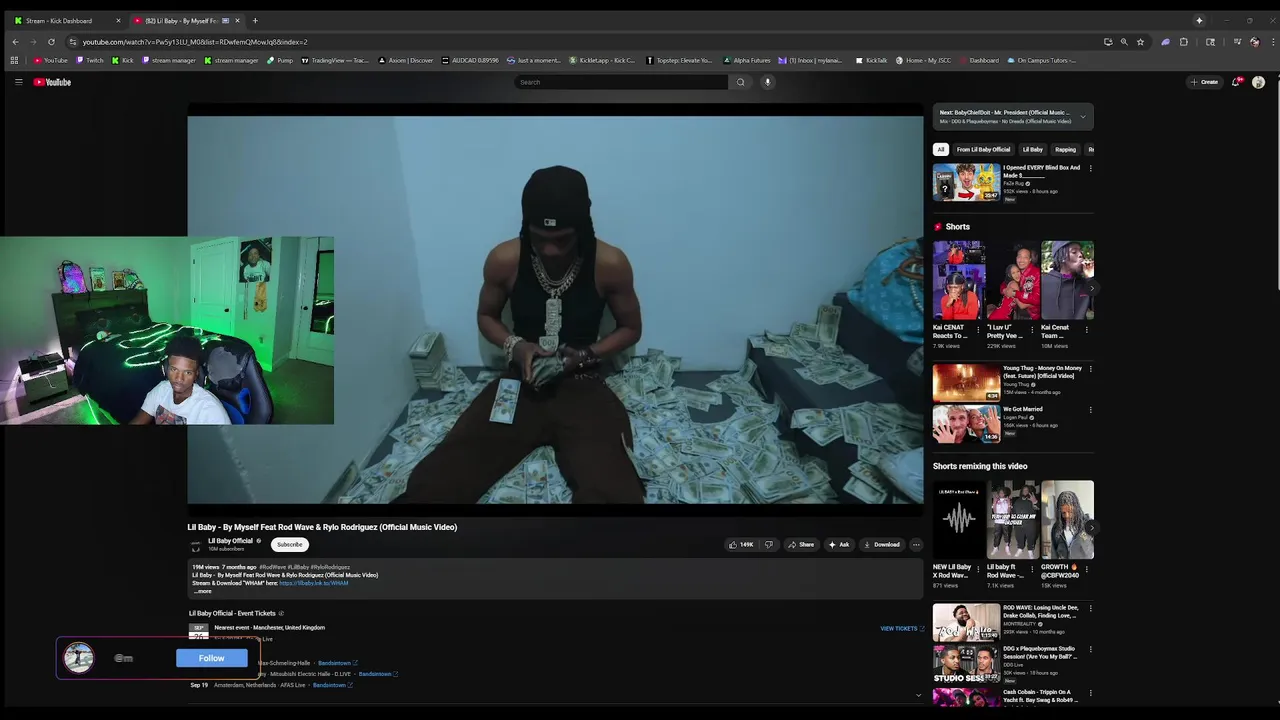Open Young Thug - Money On Money thumbnail
The height and width of the screenshot is (720, 1280).
(966, 382)
